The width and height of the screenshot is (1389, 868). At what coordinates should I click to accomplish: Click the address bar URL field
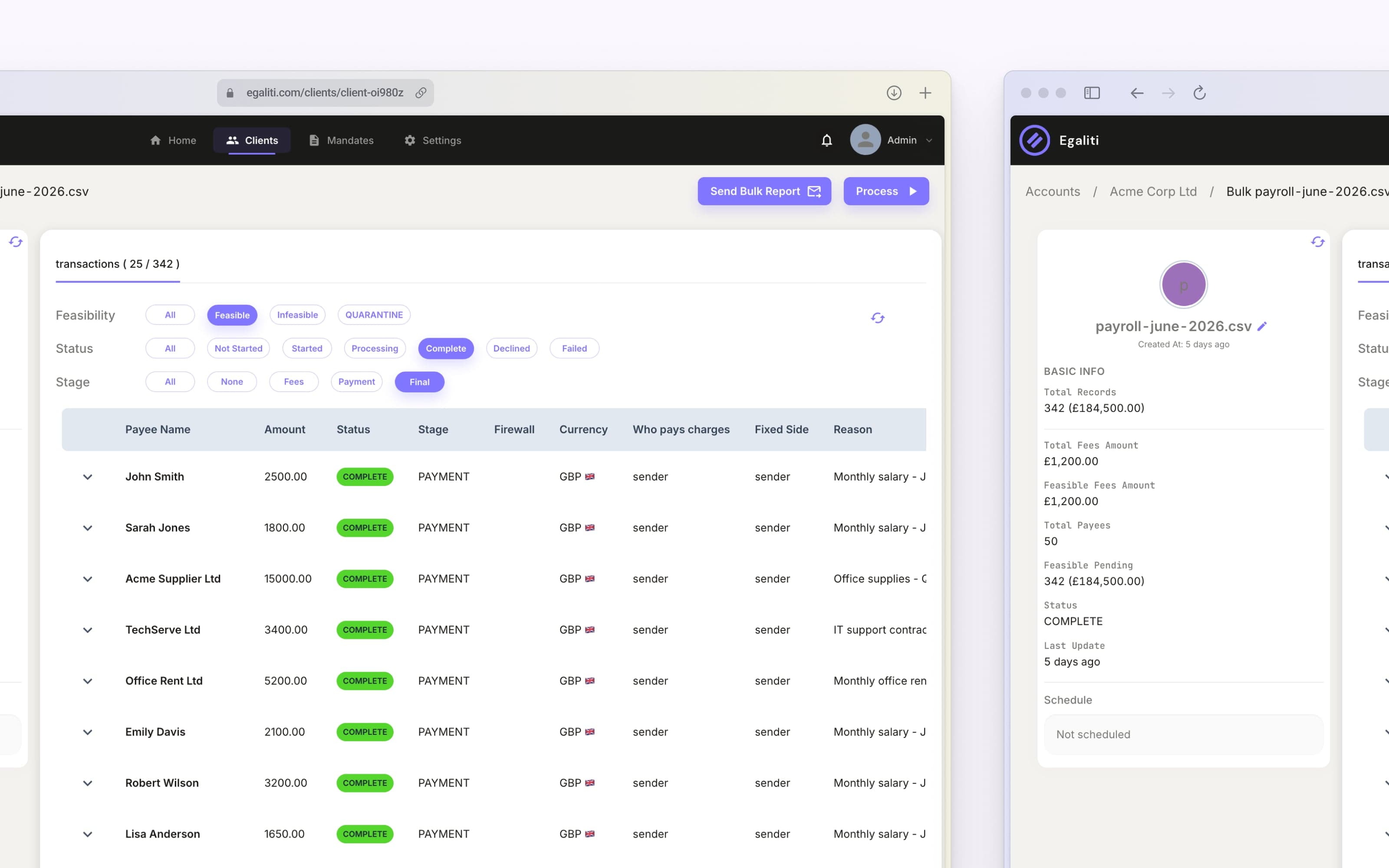pos(325,93)
